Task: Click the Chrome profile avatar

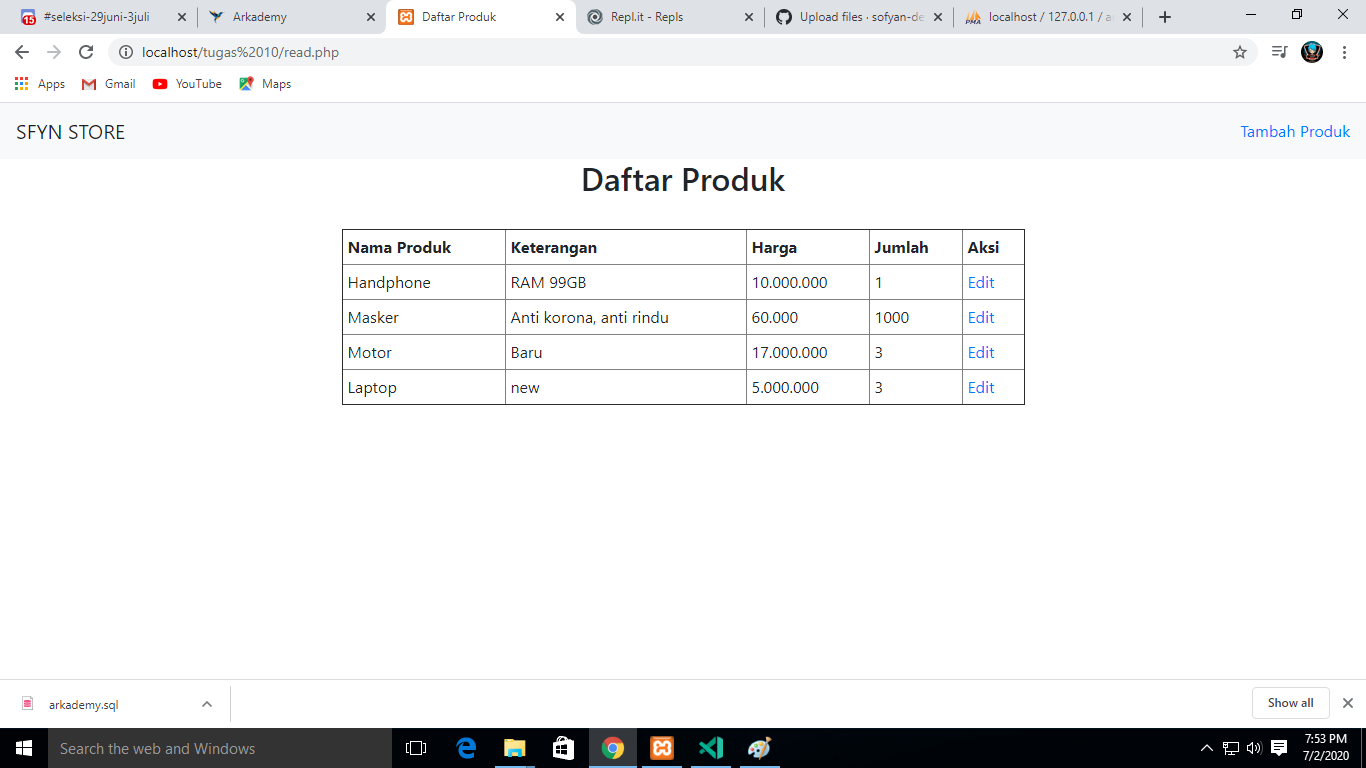Action: (x=1311, y=52)
